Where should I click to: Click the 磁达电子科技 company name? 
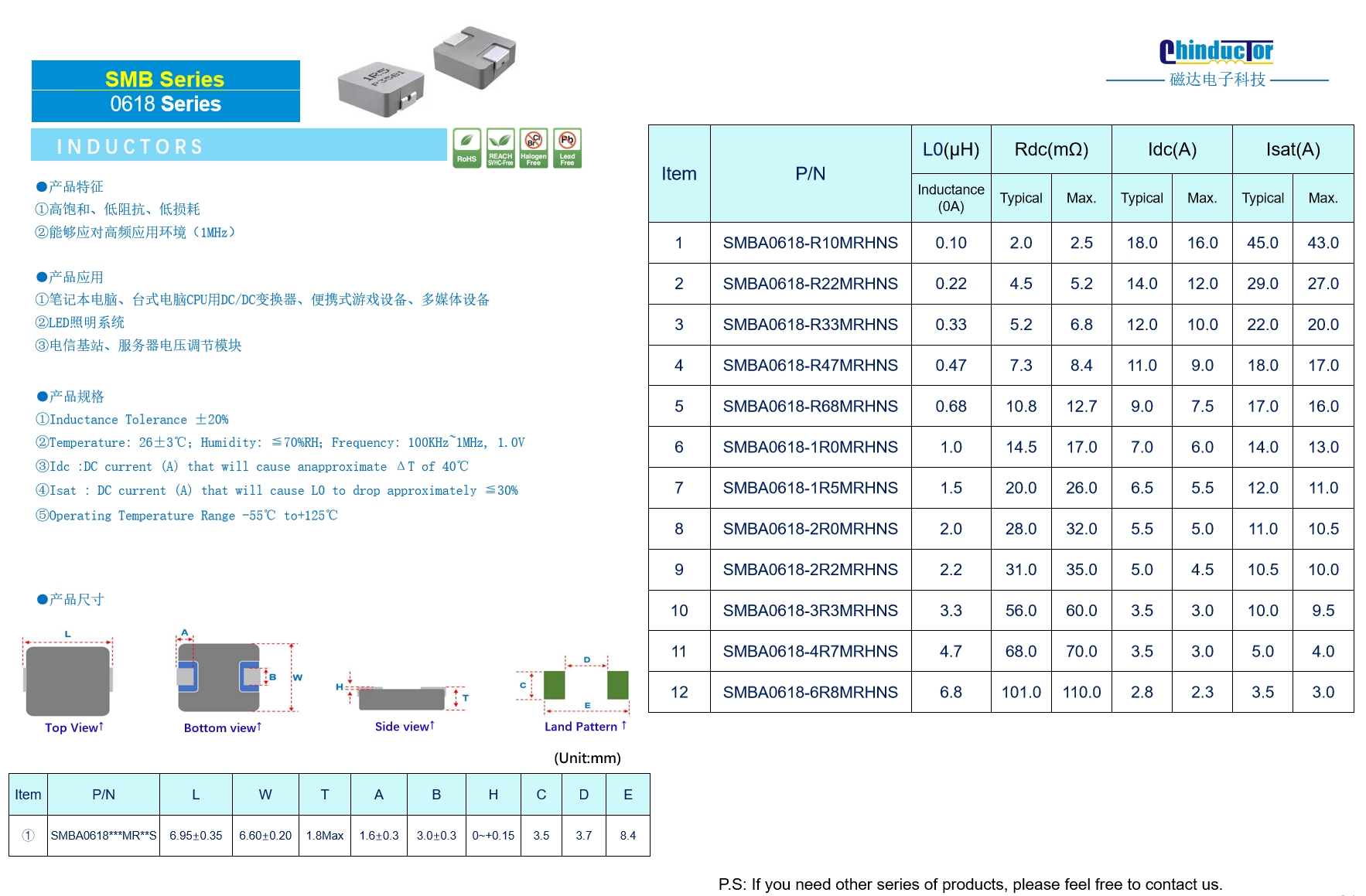[x=1217, y=80]
